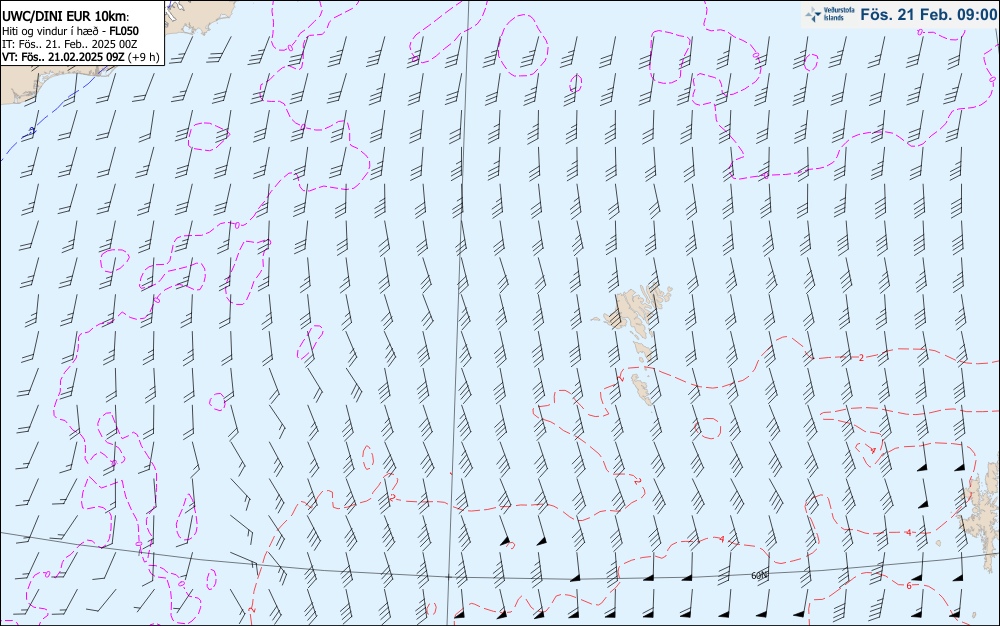Click the red "6" isotherm contour label
1000x626 pixels.
pos(909,585)
